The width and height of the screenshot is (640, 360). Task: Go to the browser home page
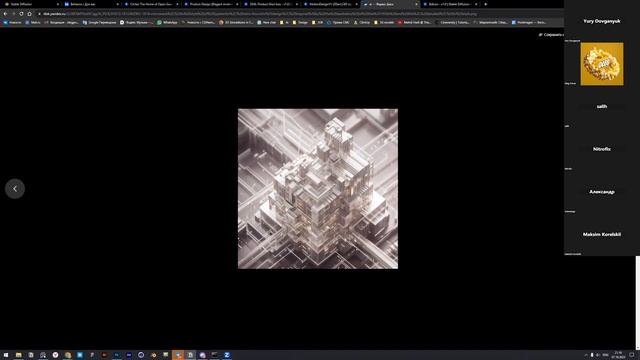click(x=29, y=13)
